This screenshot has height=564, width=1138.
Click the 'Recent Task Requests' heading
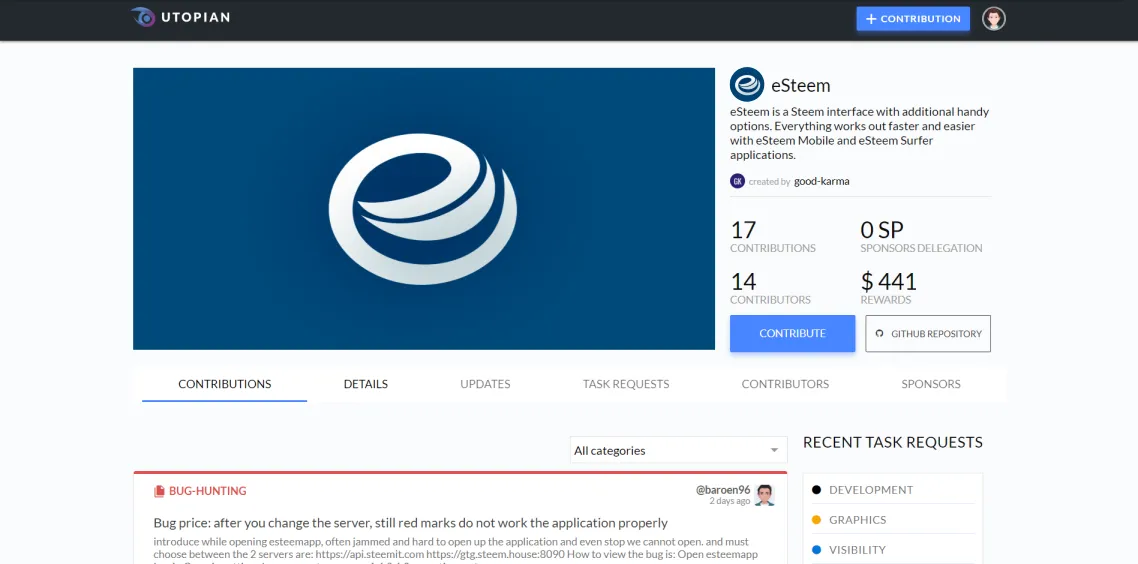click(x=893, y=442)
